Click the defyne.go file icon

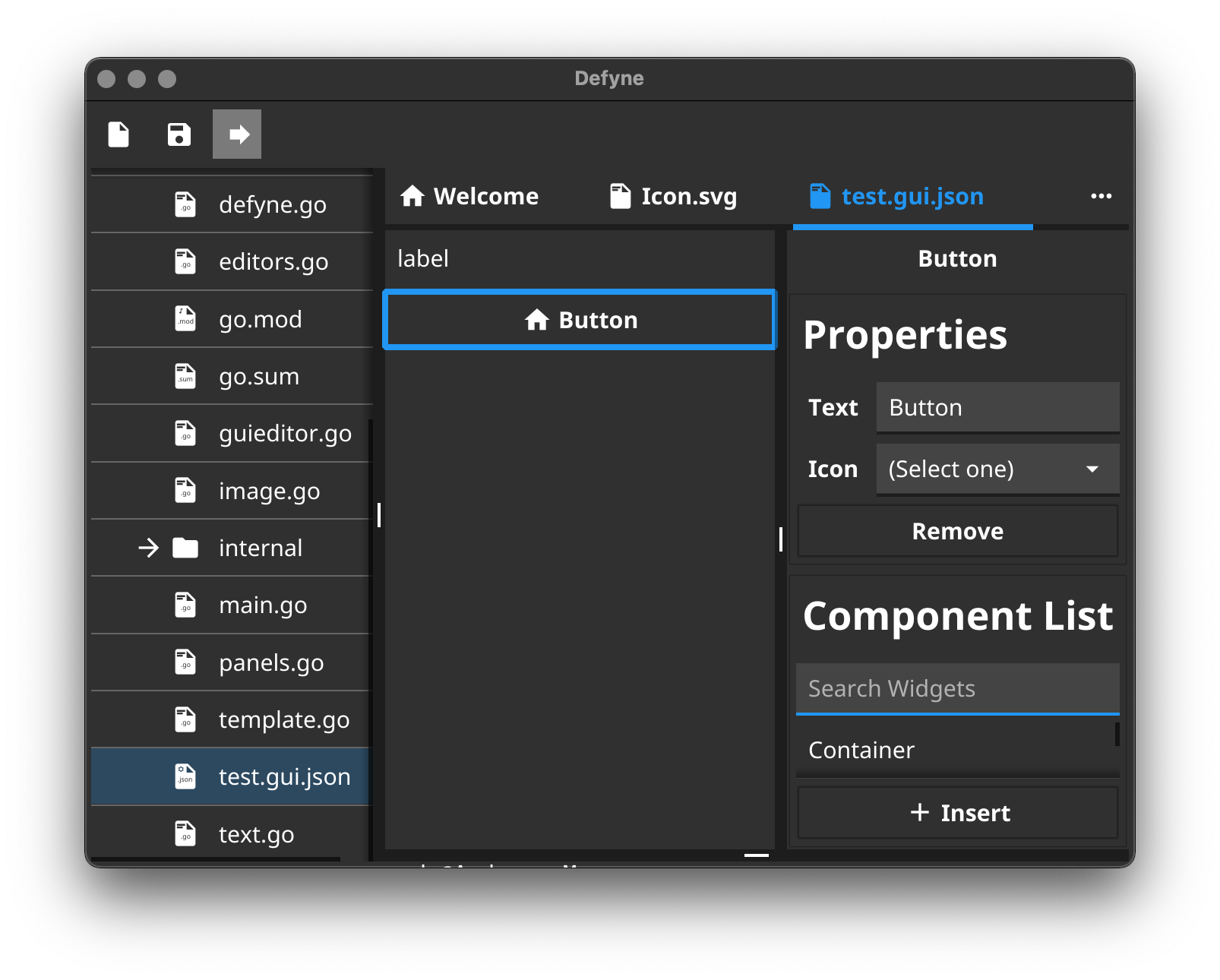point(185,204)
